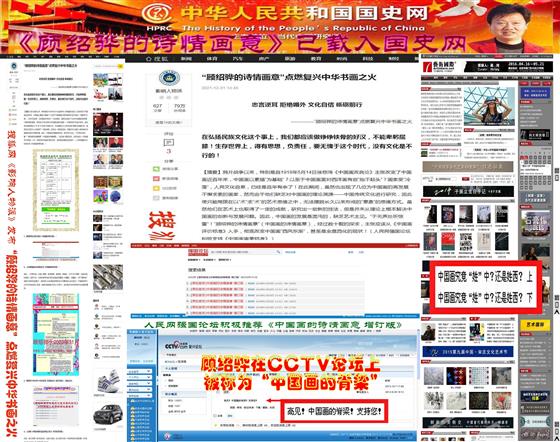The image size is (560, 442).
Task: Share article via yellow QQ-zone icon
Action: pyautogui.click(x=156, y=188)
